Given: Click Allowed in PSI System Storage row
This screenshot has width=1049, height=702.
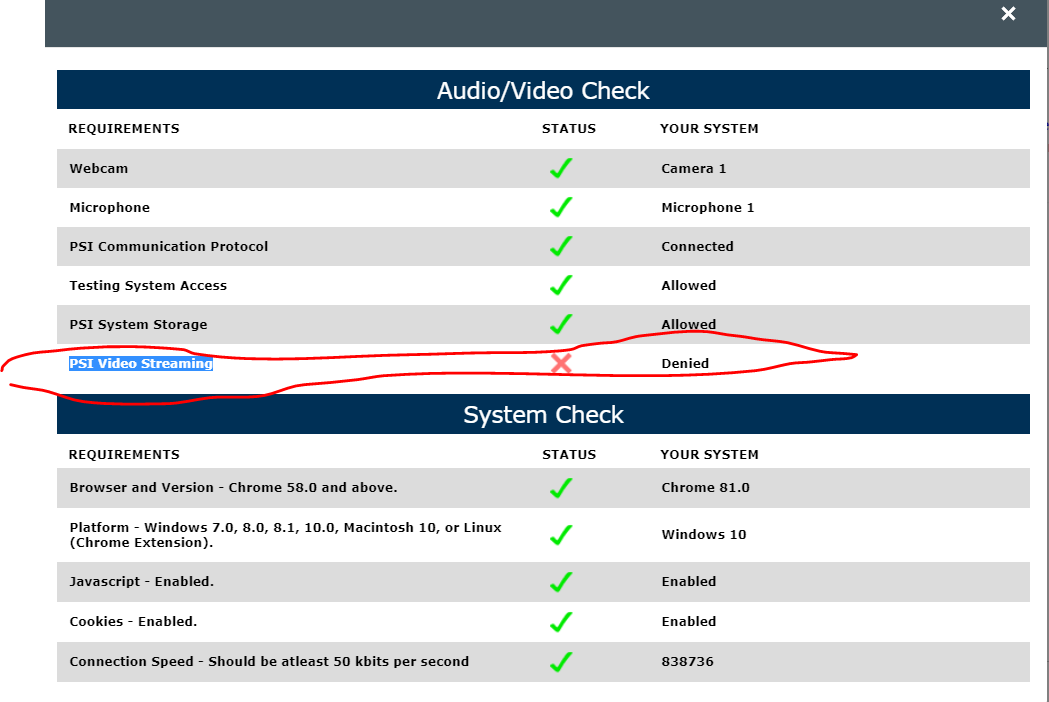Looking at the screenshot, I should (688, 325).
